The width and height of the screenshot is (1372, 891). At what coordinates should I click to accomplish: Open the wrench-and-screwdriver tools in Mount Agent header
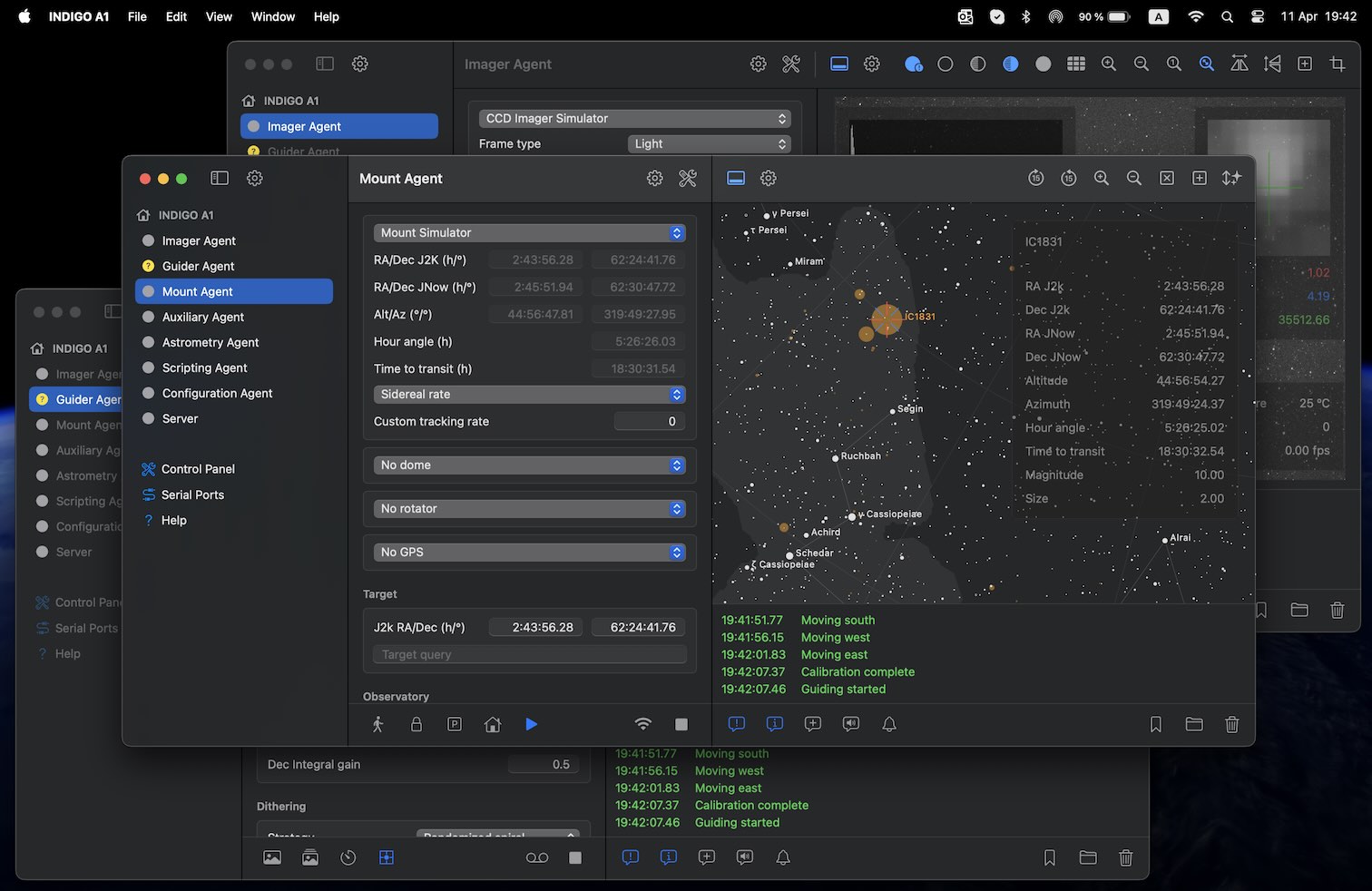tap(688, 179)
